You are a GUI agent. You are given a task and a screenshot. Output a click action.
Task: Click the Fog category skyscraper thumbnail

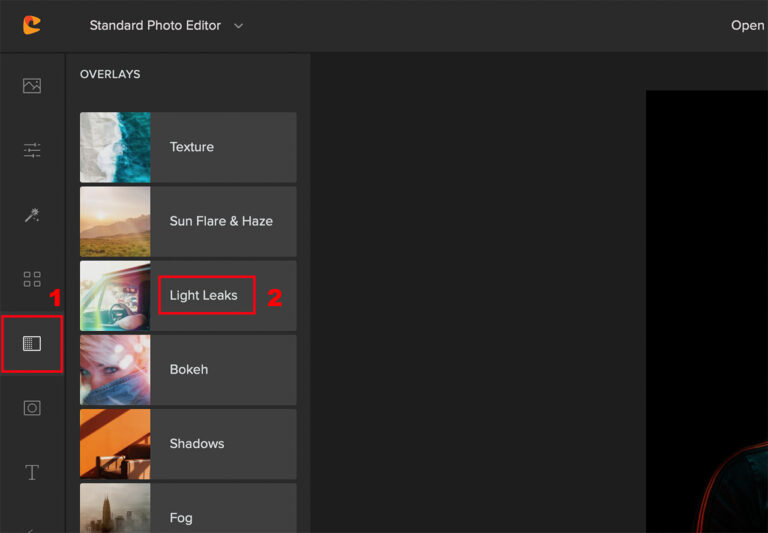(x=115, y=508)
